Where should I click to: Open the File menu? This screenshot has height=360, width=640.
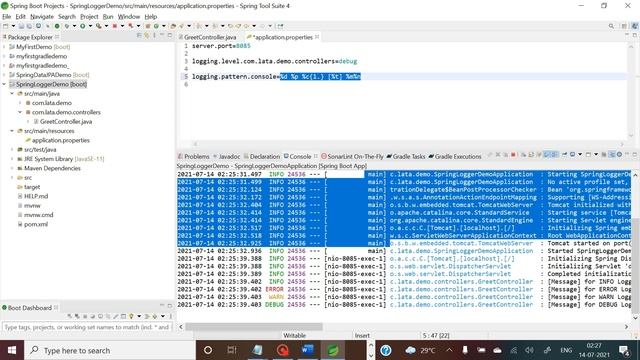pyautogui.click(x=7, y=16)
